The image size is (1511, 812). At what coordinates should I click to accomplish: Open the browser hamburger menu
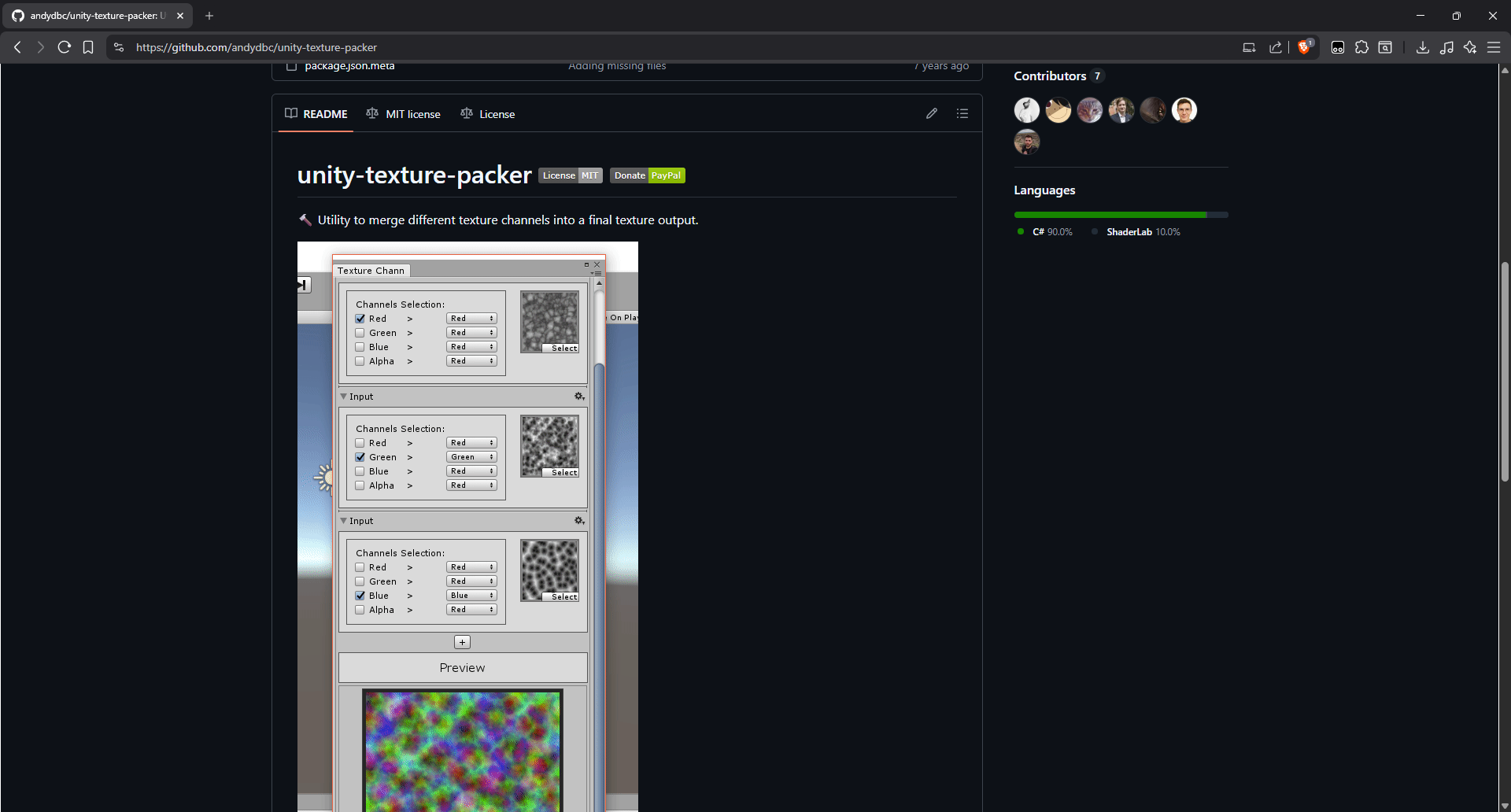[x=1494, y=47]
